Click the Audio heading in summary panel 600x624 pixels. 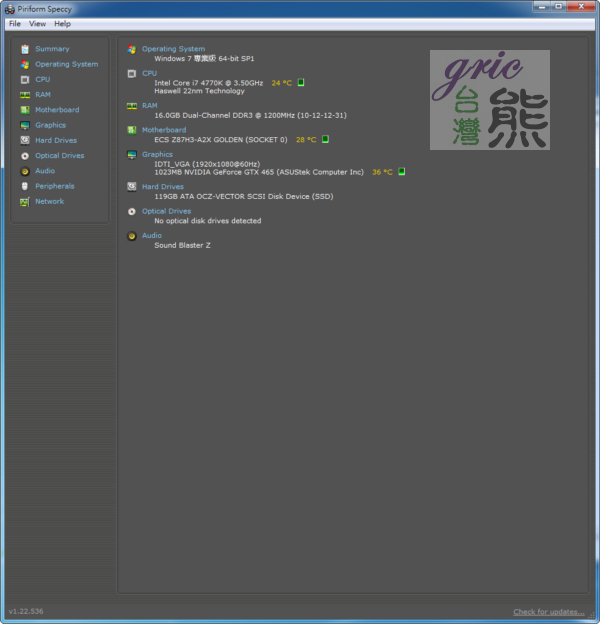[152, 236]
